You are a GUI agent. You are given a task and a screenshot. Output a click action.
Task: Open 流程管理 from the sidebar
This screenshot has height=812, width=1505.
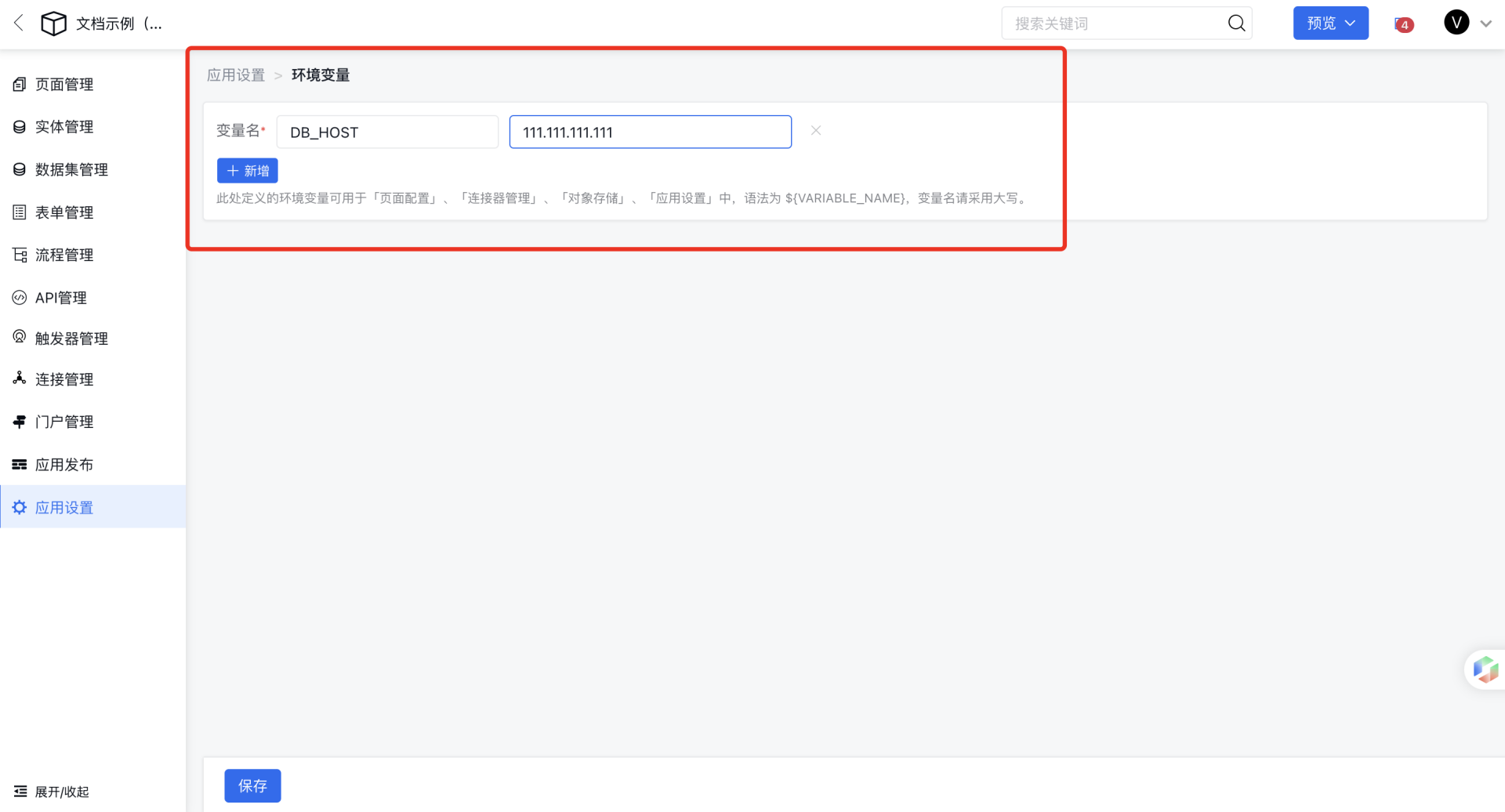(65, 254)
